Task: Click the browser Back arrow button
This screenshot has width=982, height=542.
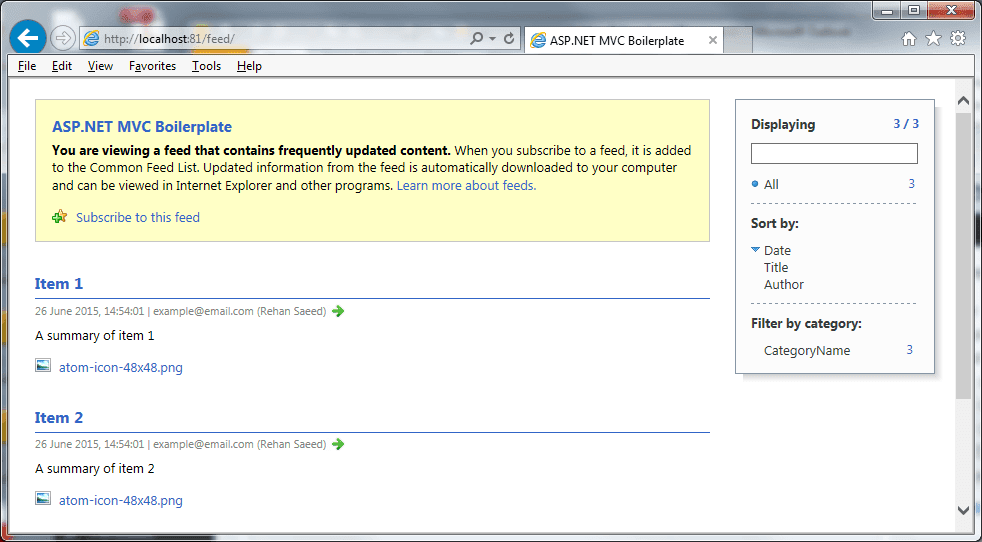Action: click(28, 38)
